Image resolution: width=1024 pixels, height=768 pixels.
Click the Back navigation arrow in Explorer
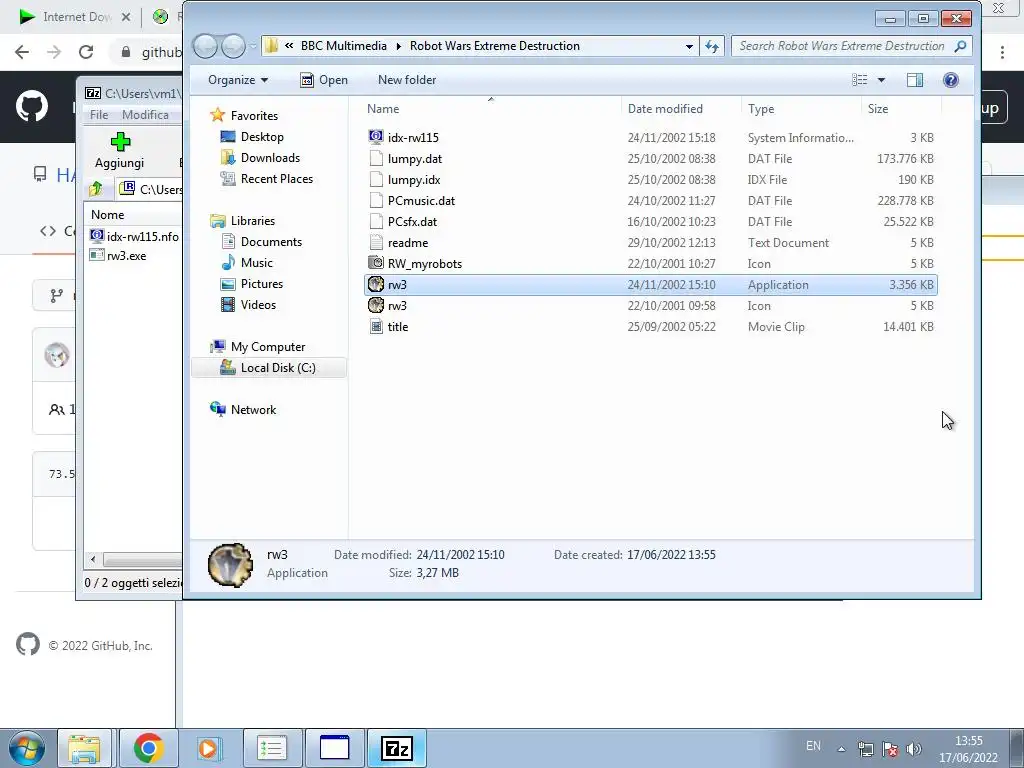coord(205,46)
